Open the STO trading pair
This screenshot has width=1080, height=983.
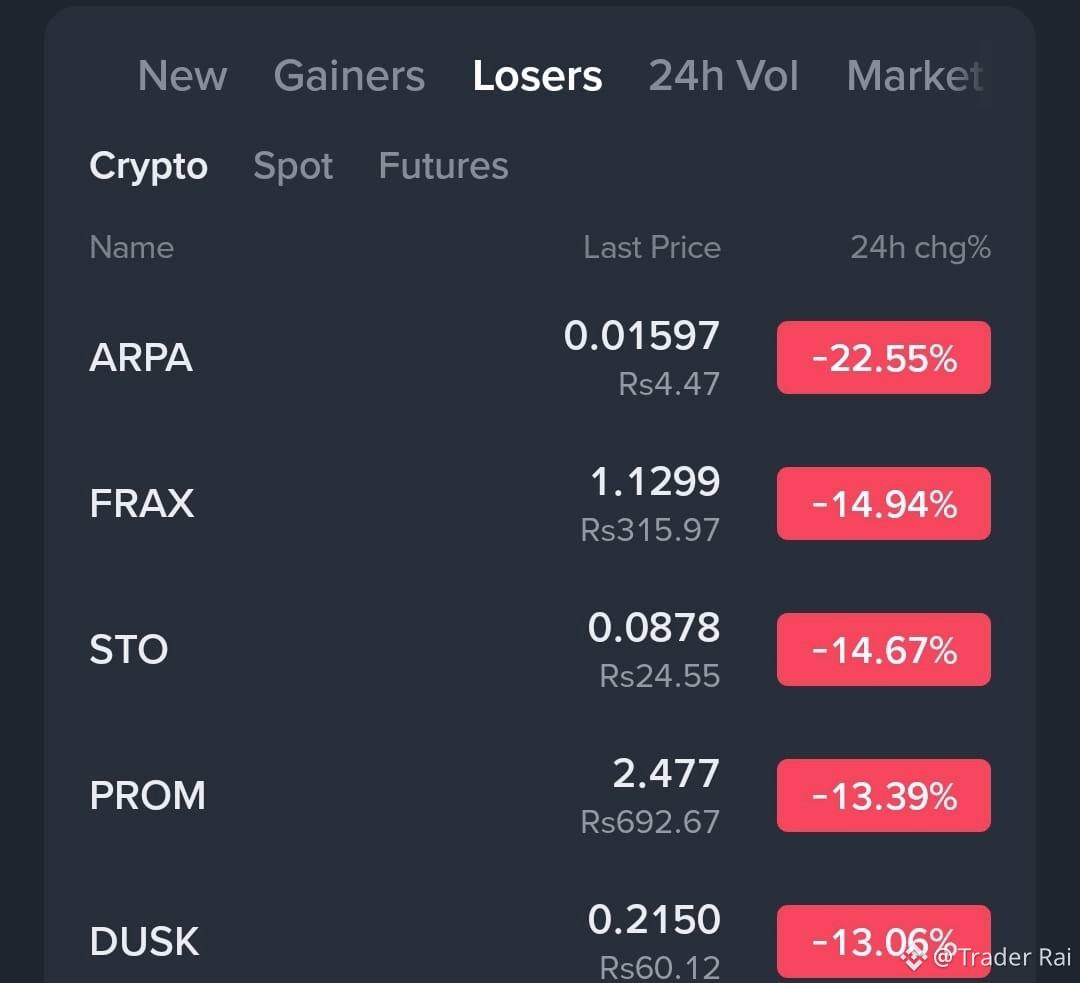[x=129, y=649]
